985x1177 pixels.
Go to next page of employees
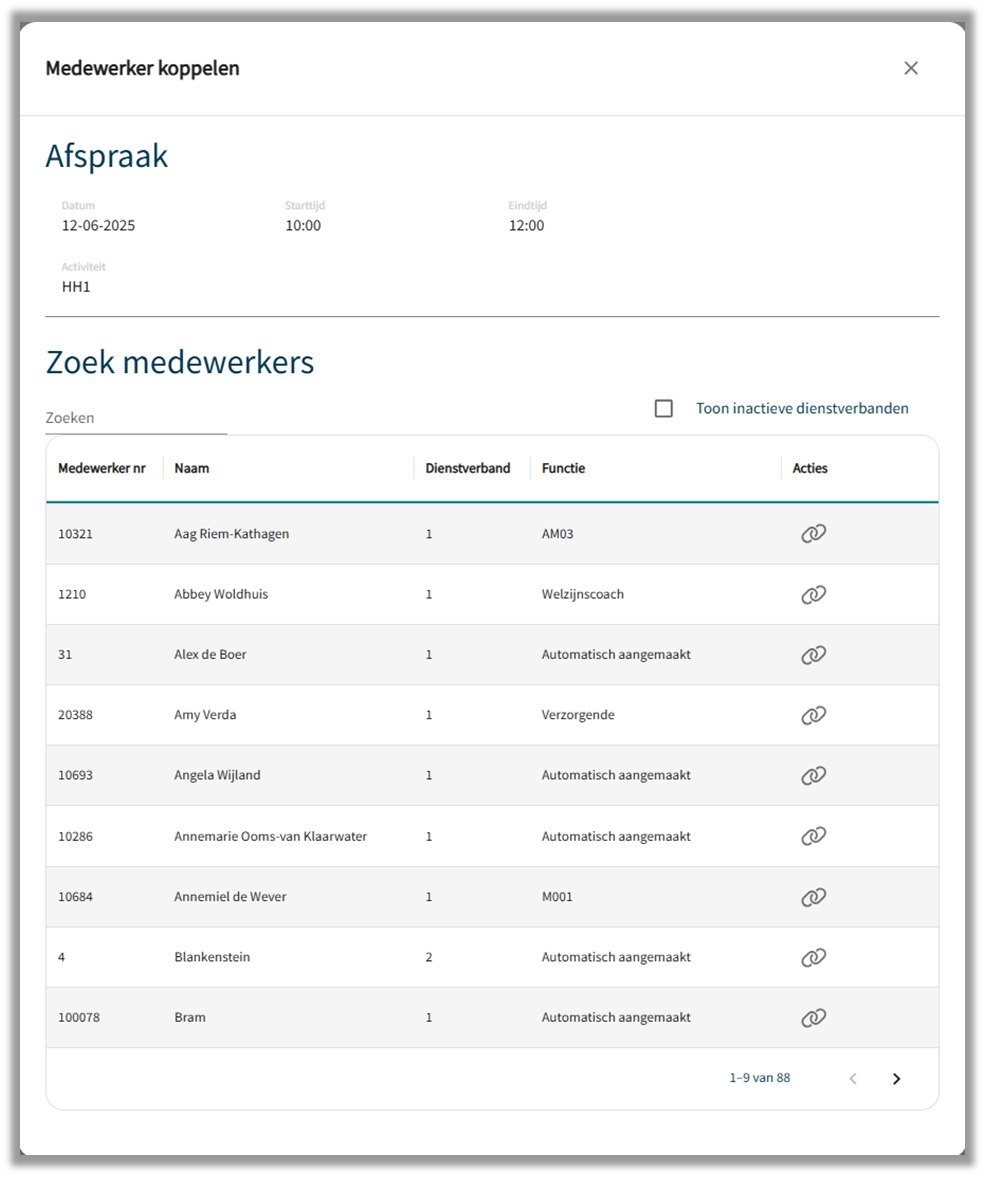[x=896, y=1078]
